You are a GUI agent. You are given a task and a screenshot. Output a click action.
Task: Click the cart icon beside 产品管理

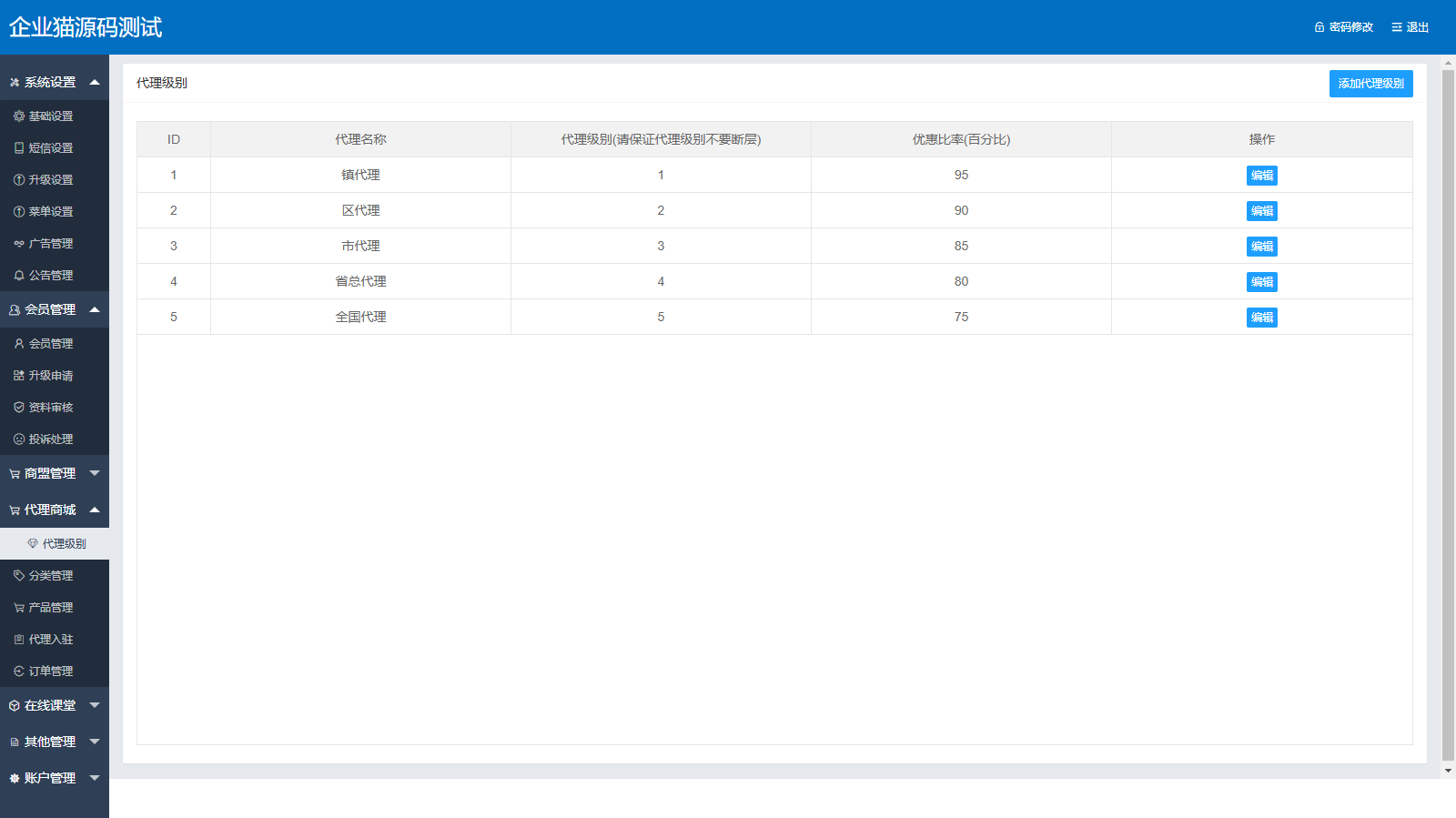click(x=19, y=608)
